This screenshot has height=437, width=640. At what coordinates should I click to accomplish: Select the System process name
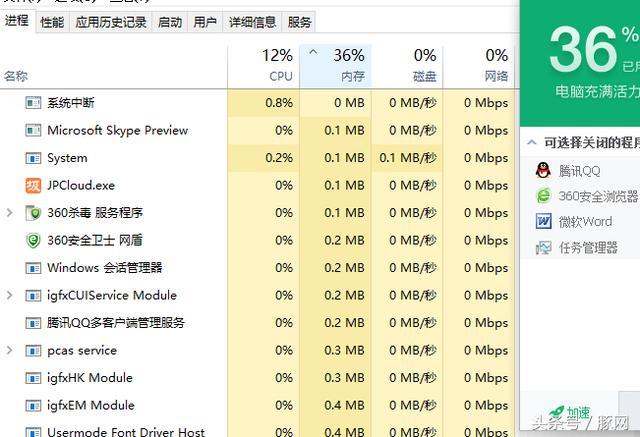coord(67,158)
